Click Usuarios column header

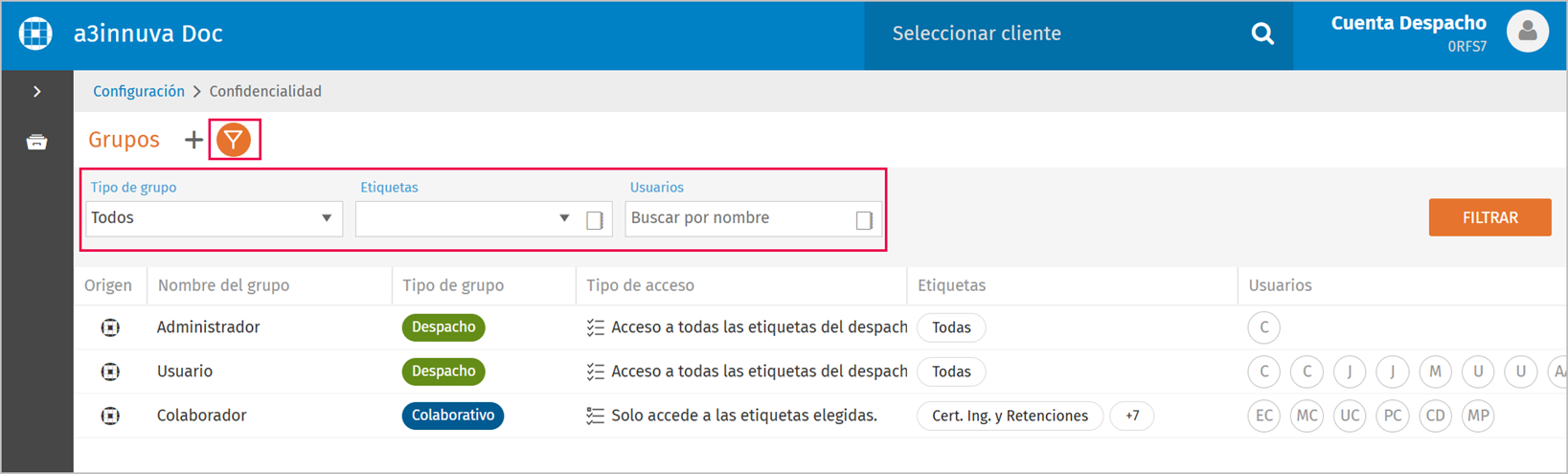pos(1280,285)
